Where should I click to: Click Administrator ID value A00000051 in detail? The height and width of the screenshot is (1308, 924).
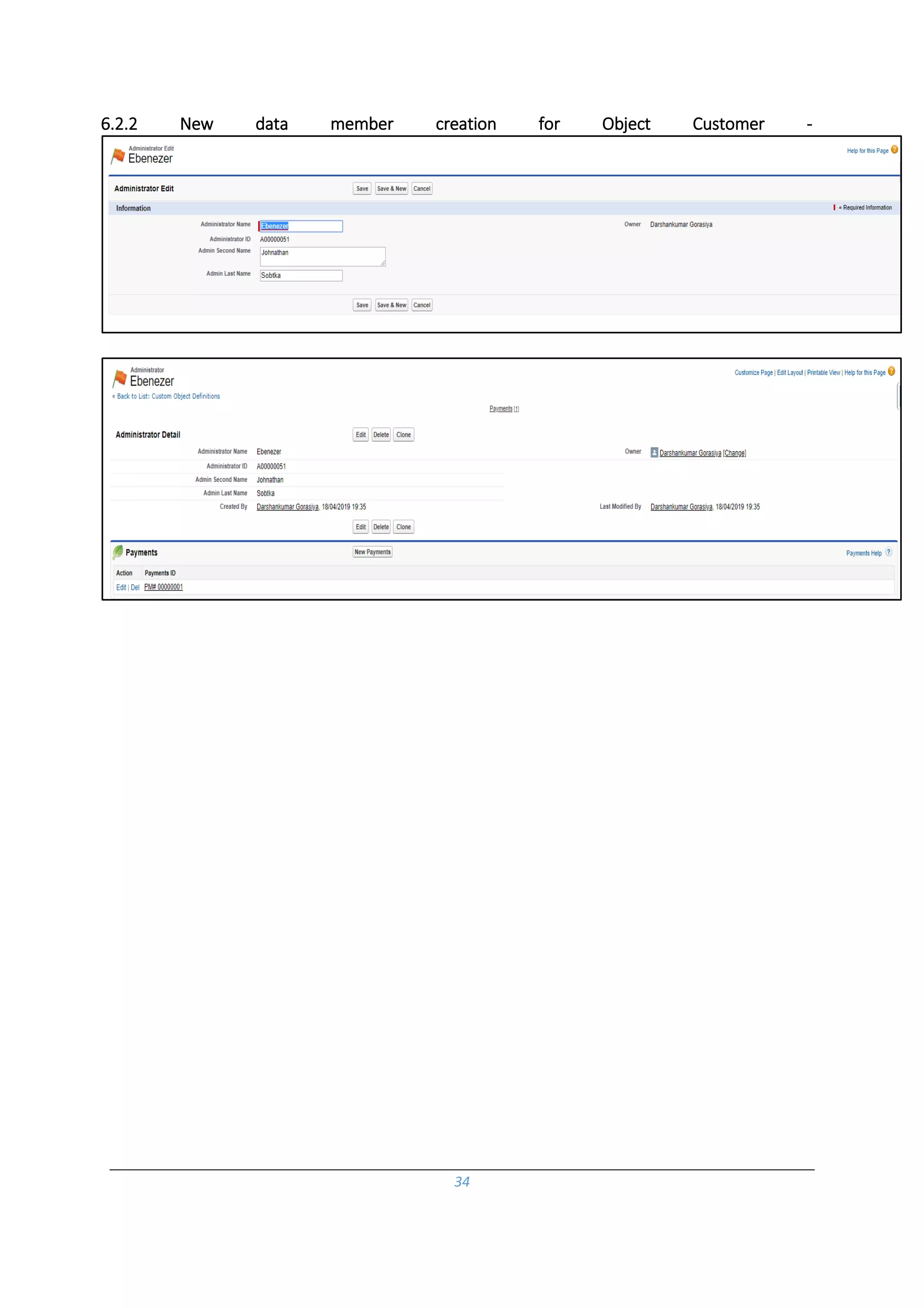click(x=271, y=467)
